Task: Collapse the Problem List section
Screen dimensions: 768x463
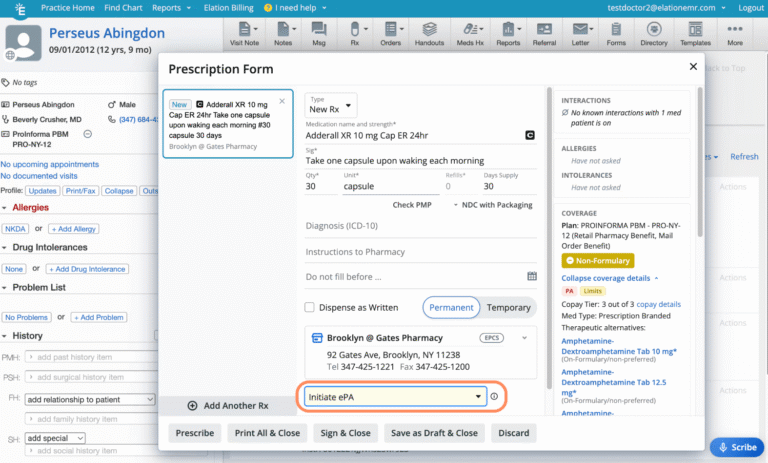Action: (4, 288)
